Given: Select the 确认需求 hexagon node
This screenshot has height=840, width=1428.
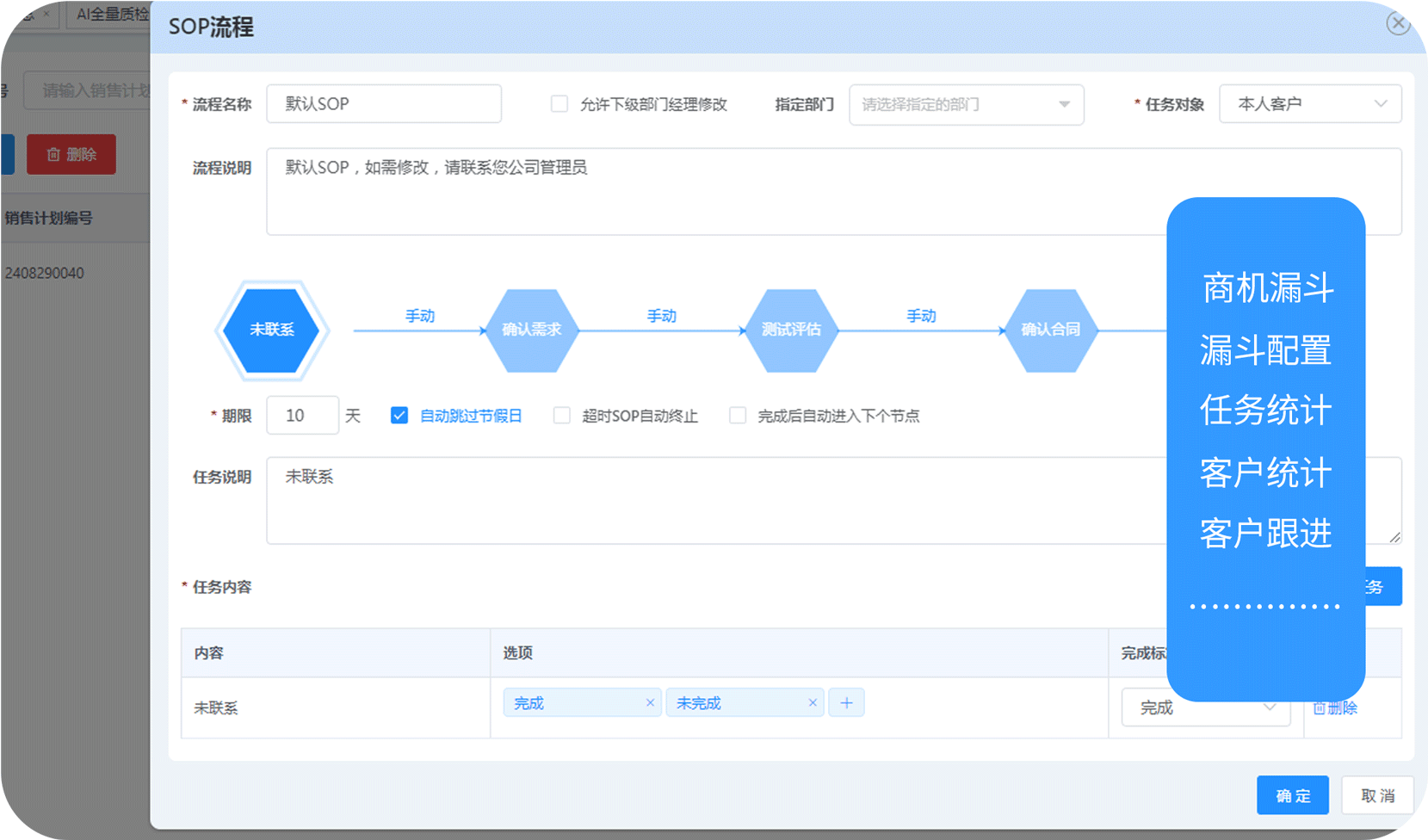Looking at the screenshot, I should coord(531,330).
